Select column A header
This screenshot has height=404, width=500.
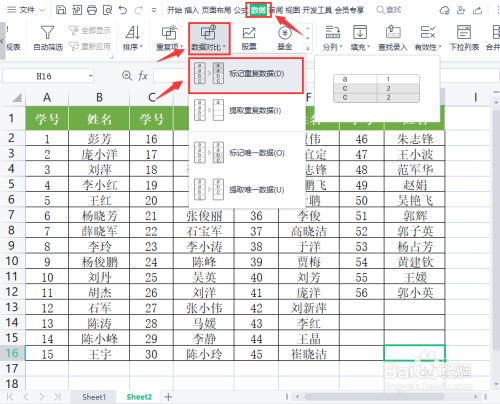pyautogui.click(x=47, y=97)
